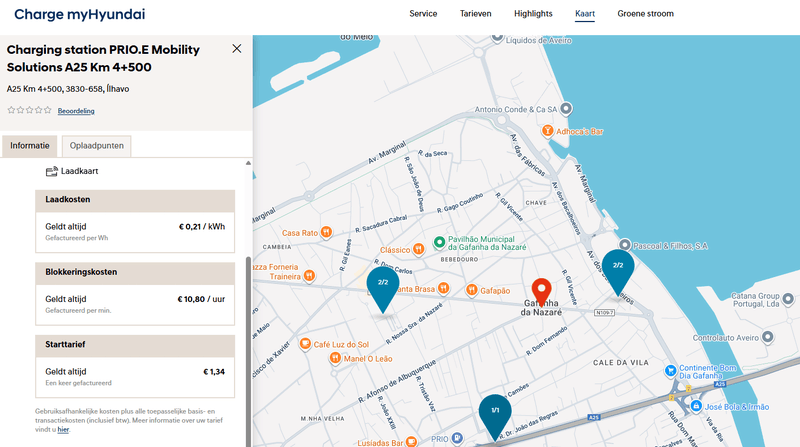
Task: Click the Santa Brasa restaurant icon
Action: pyautogui.click(x=443, y=288)
